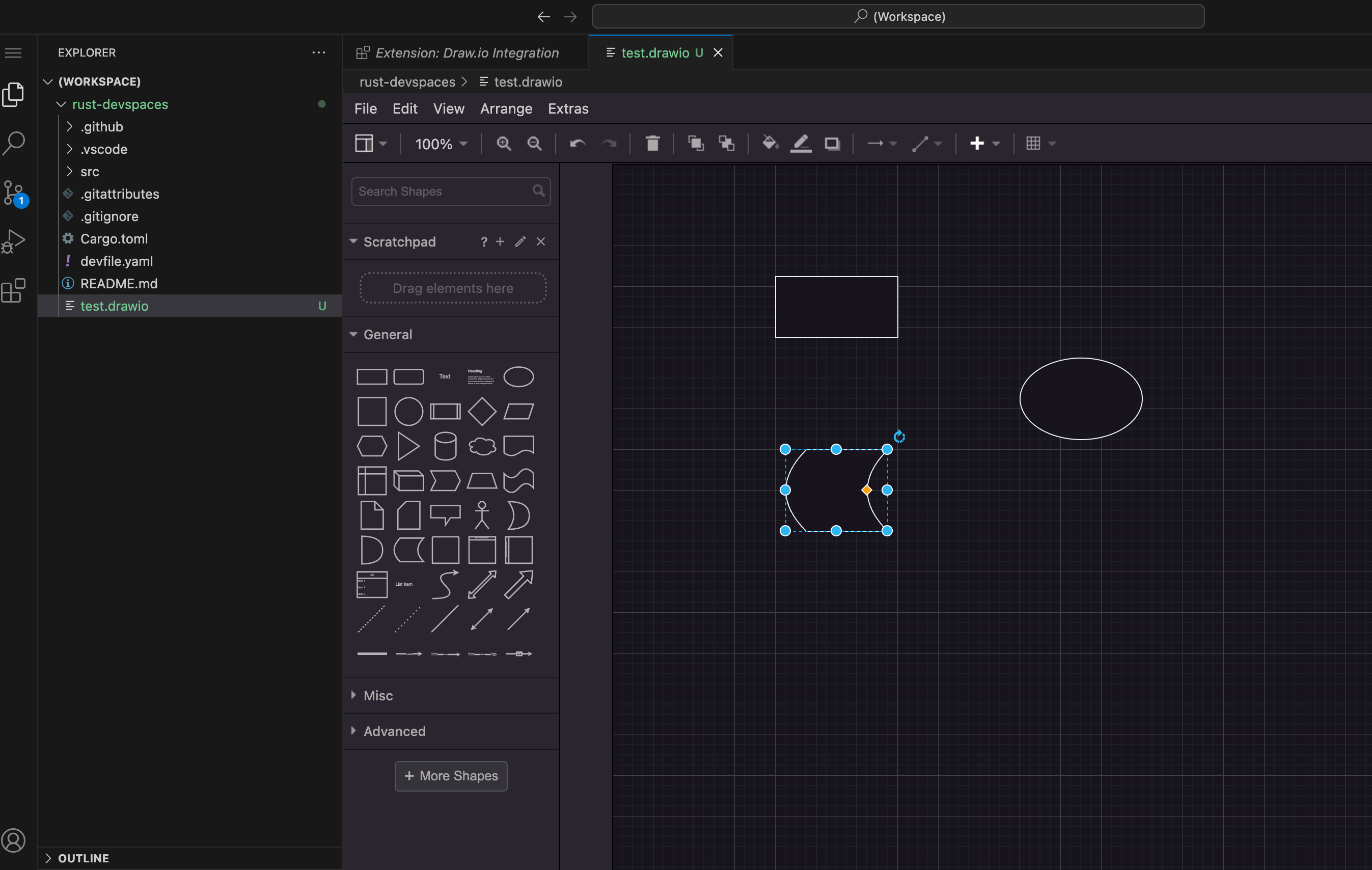Click the More Shapes button

[x=451, y=776]
